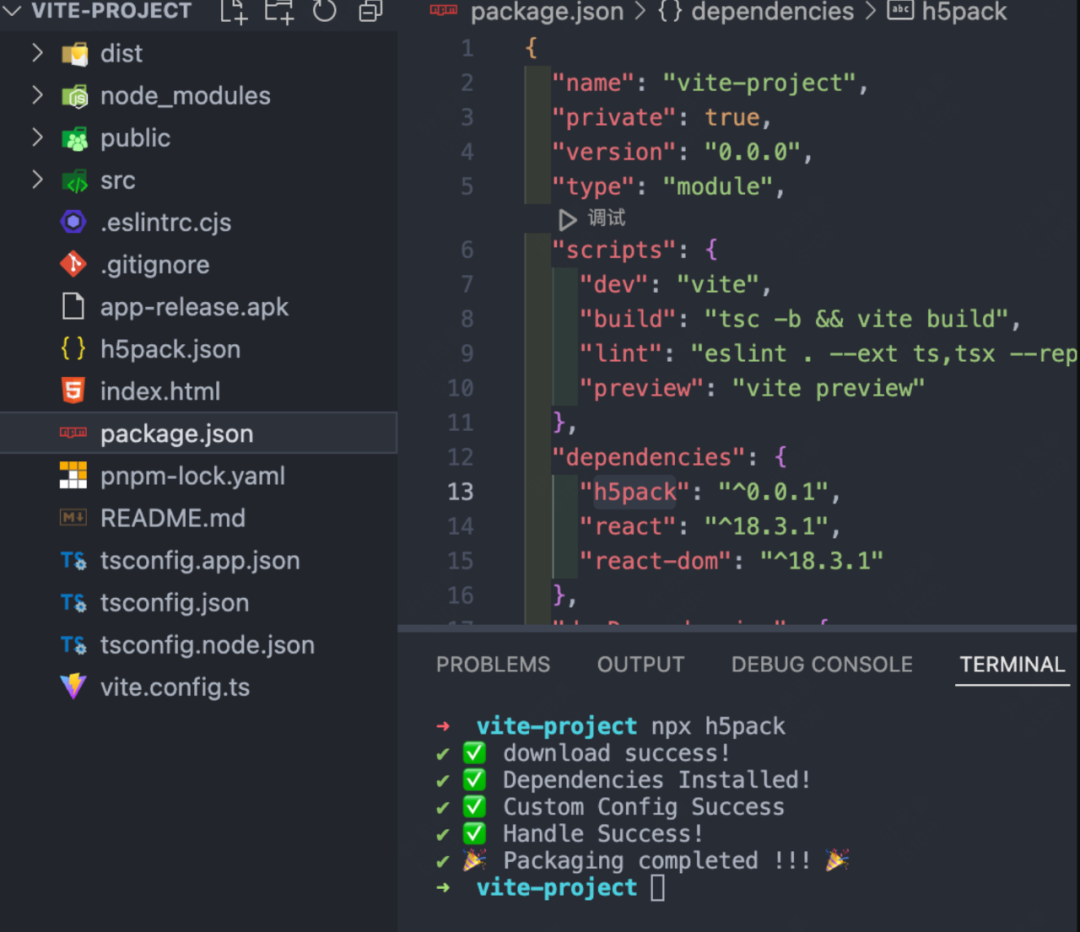Click the debug play icon above scripts
Screen dimensions: 1080x932
point(567,220)
